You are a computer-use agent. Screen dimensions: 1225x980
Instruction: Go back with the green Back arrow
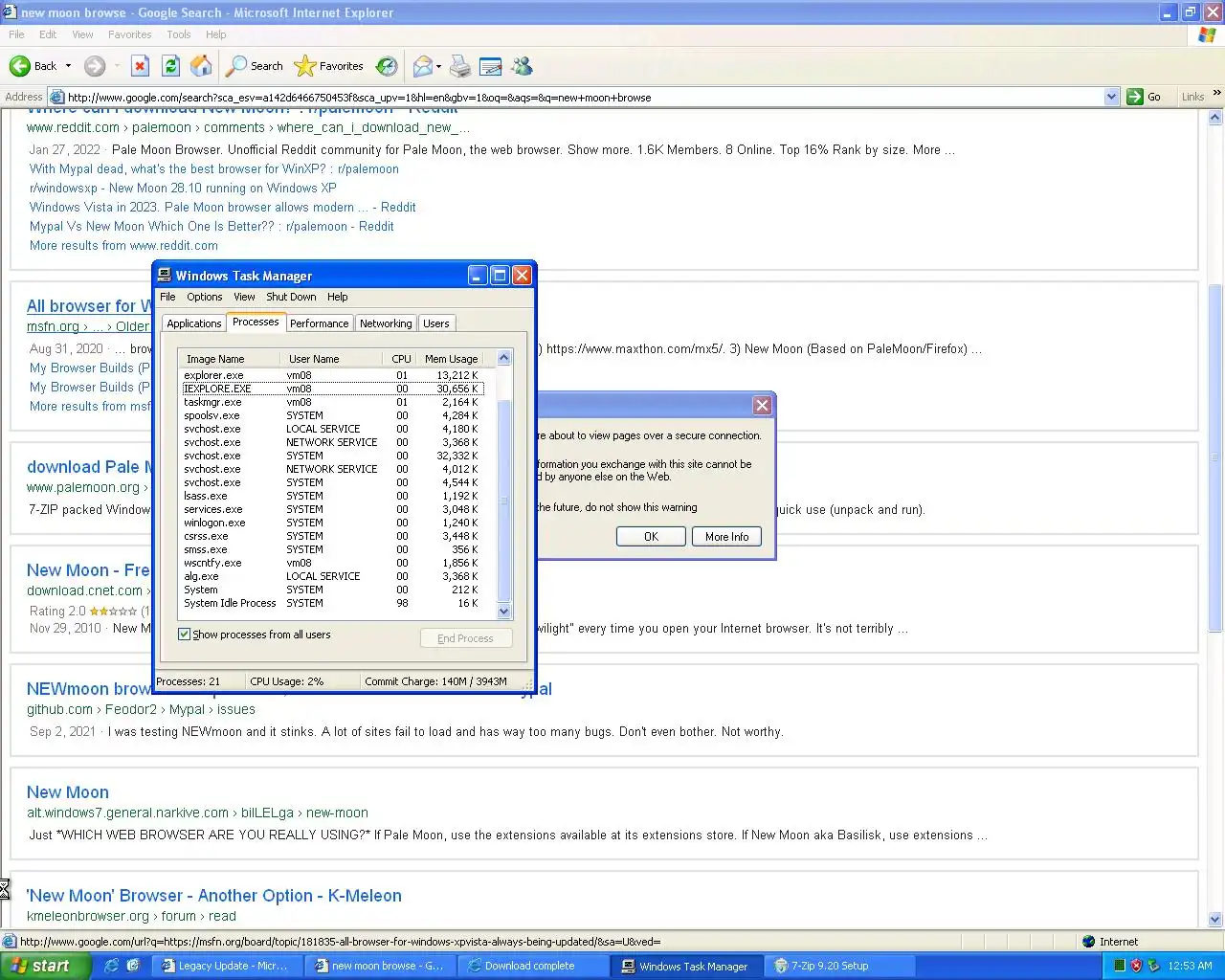(33, 66)
